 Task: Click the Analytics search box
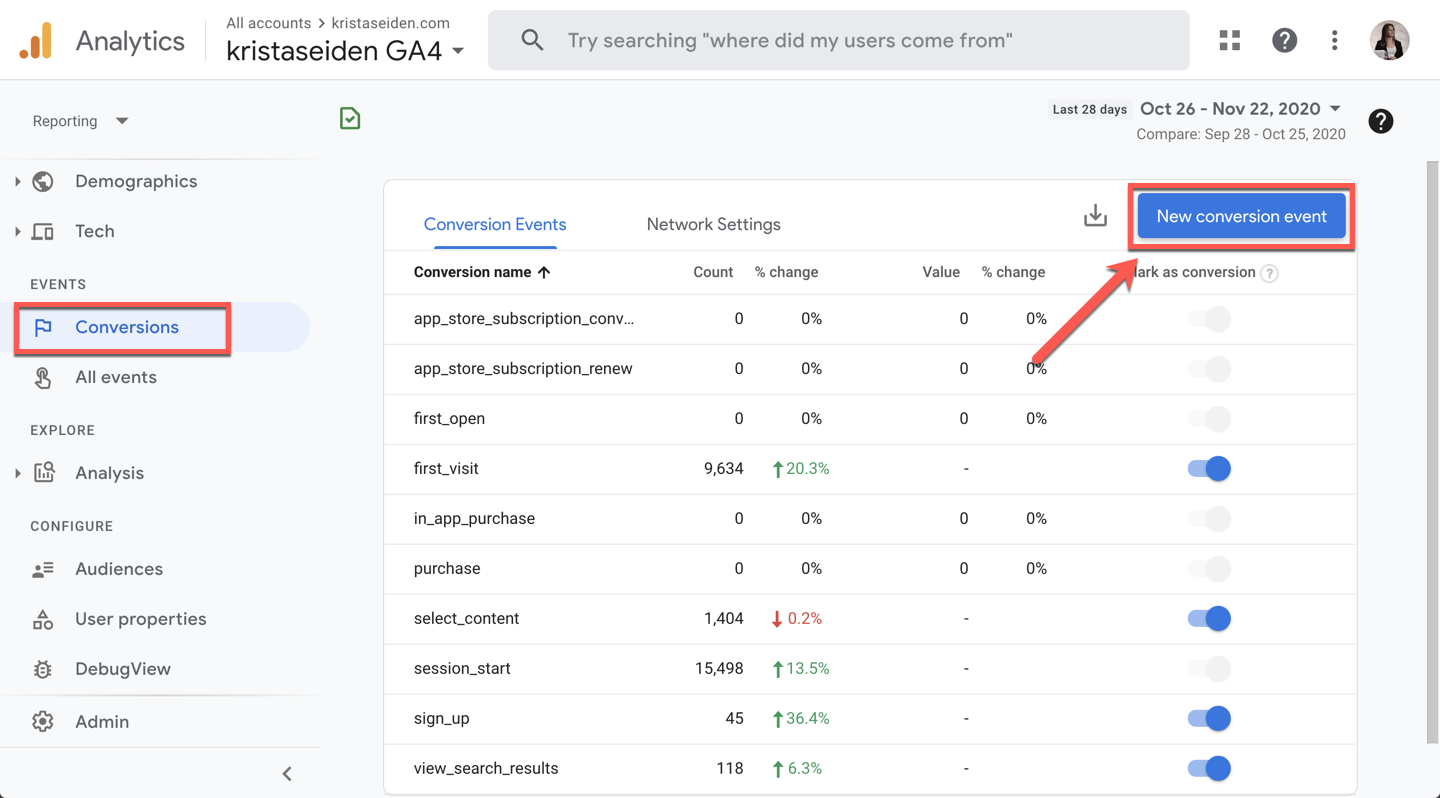(838, 40)
